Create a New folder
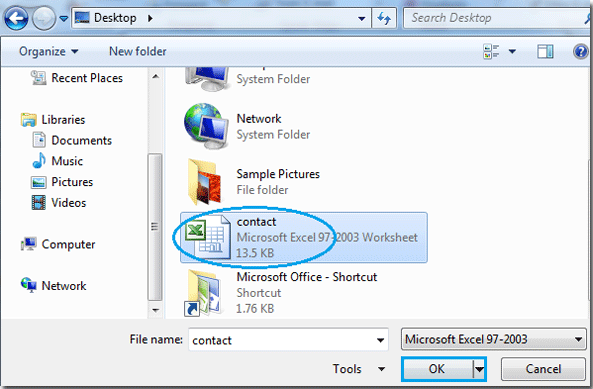This screenshot has height=389, width=593. (x=138, y=51)
